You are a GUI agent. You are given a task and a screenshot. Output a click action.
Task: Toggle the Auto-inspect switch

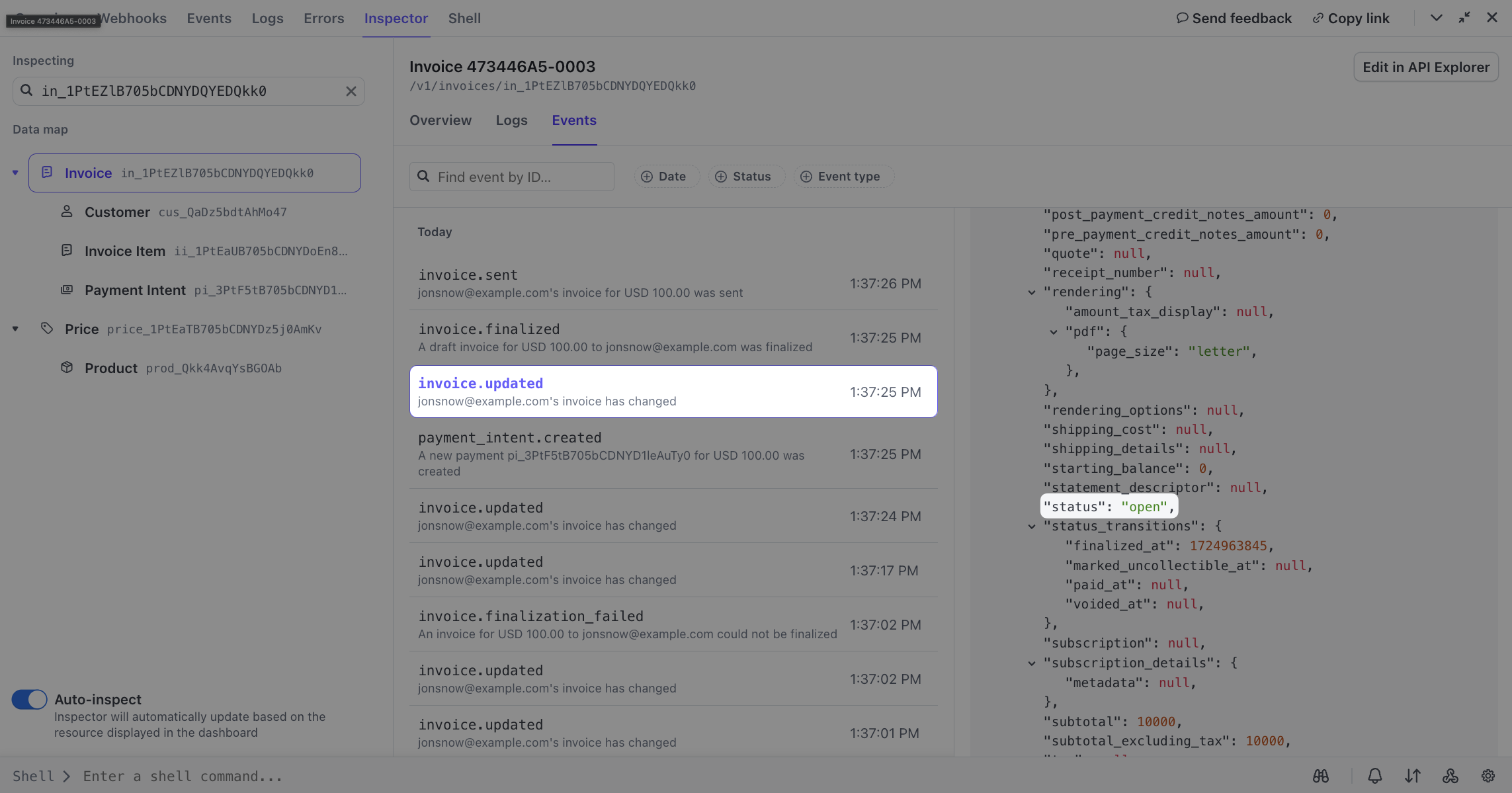29,699
